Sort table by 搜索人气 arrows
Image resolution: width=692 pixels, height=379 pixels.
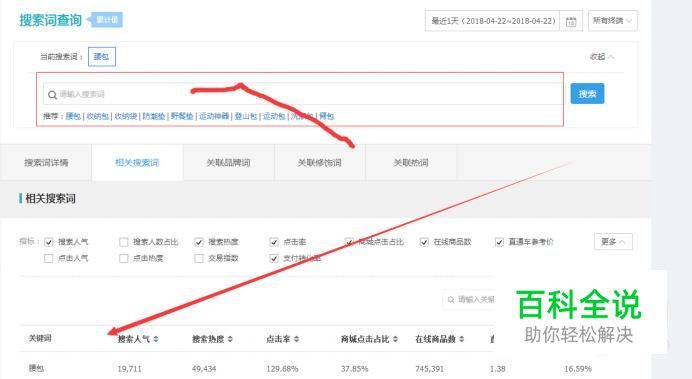click(x=156, y=339)
